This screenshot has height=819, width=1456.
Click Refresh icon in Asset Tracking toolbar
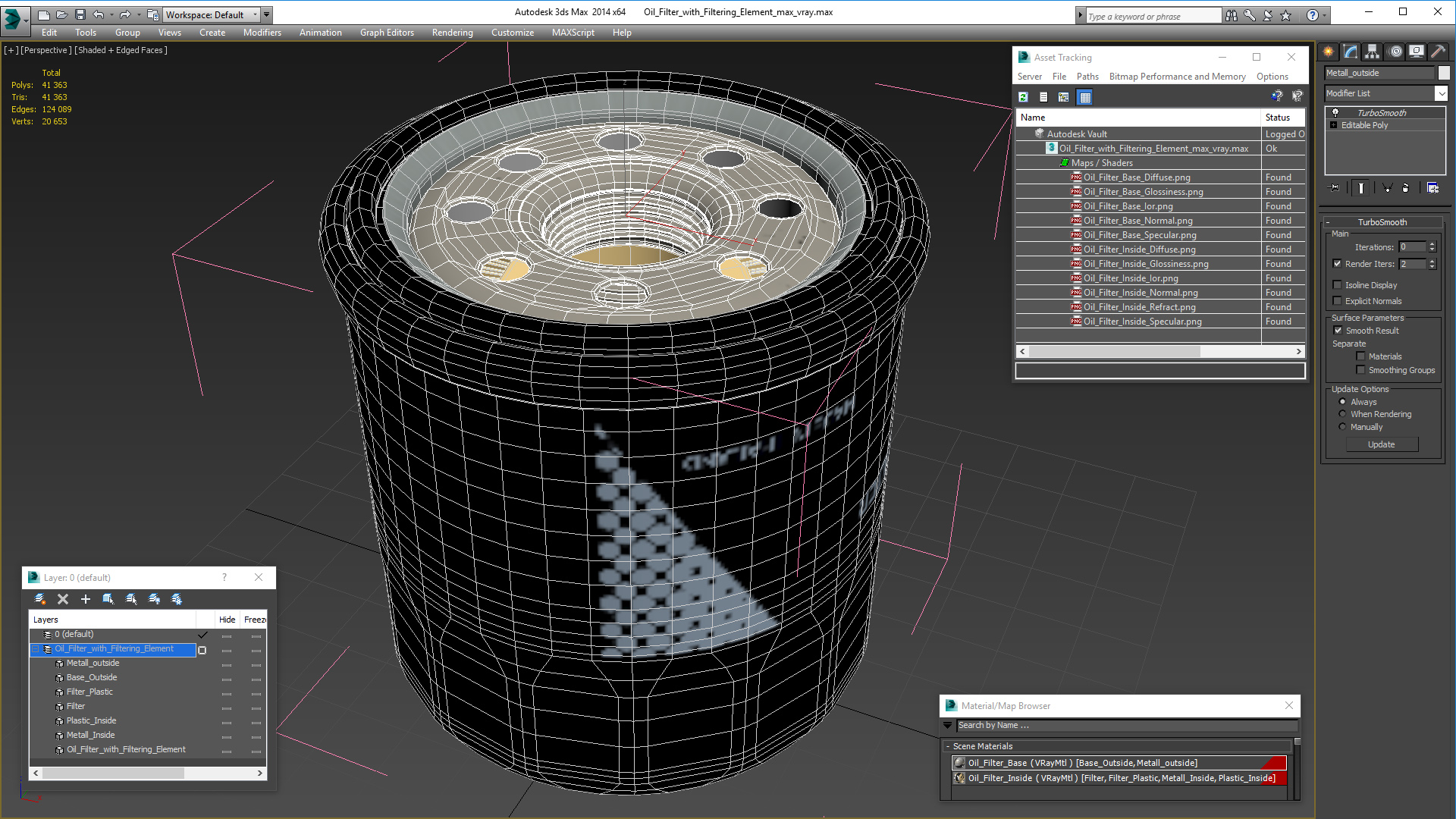[1023, 97]
